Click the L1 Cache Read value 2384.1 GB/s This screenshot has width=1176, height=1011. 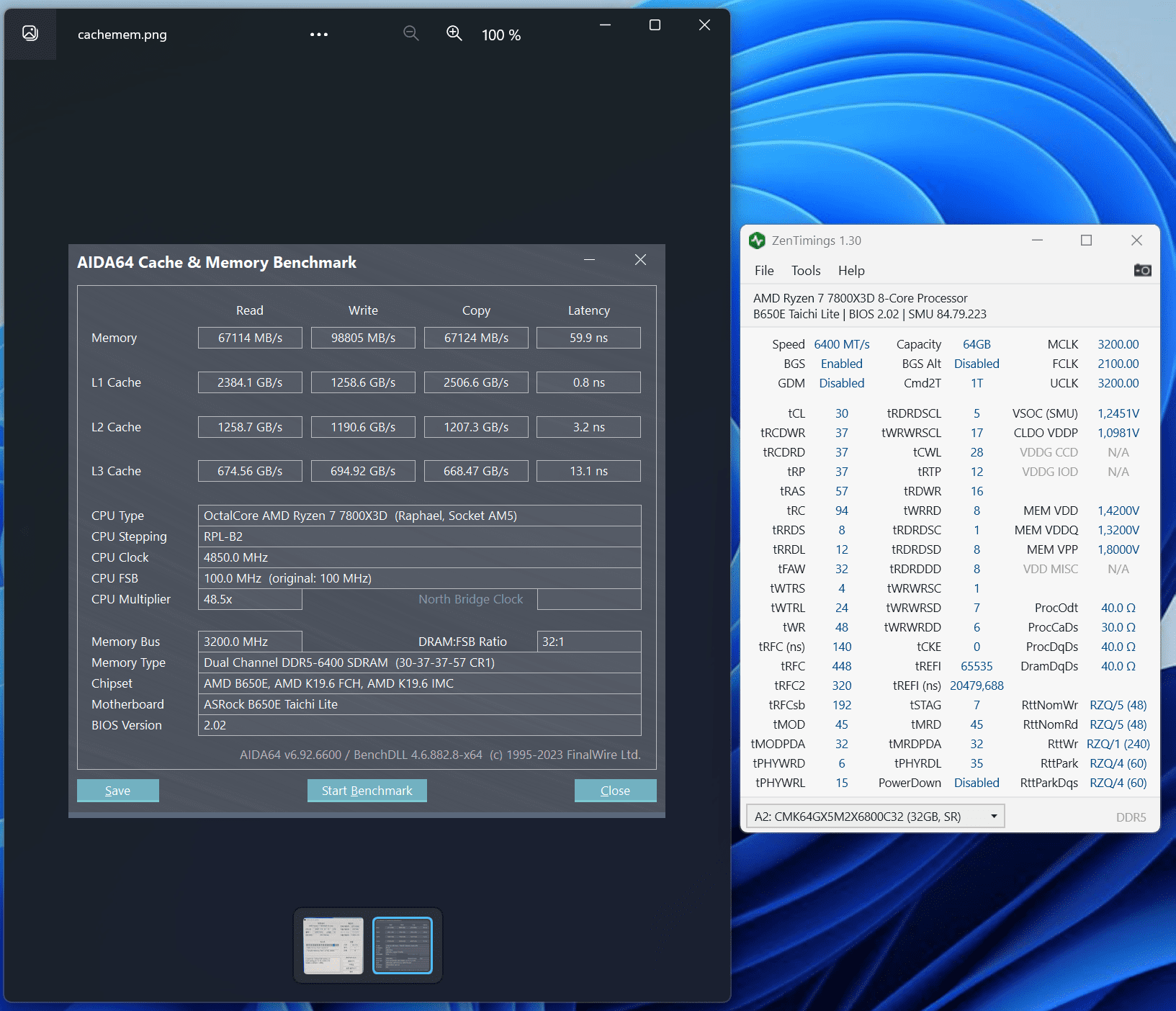pos(250,382)
